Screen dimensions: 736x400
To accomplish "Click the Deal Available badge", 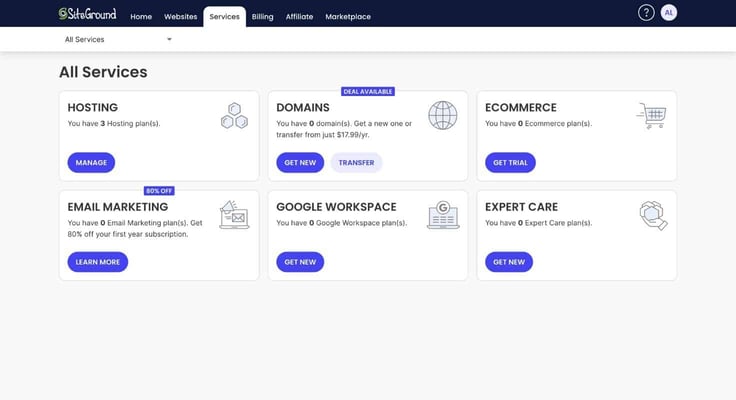I will (x=368, y=92).
